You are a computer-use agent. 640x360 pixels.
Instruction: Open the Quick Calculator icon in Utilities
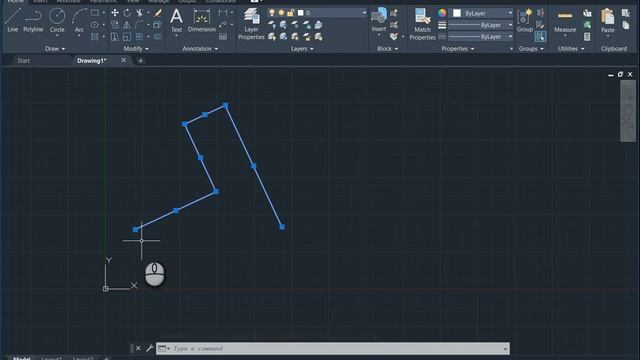coord(587,37)
